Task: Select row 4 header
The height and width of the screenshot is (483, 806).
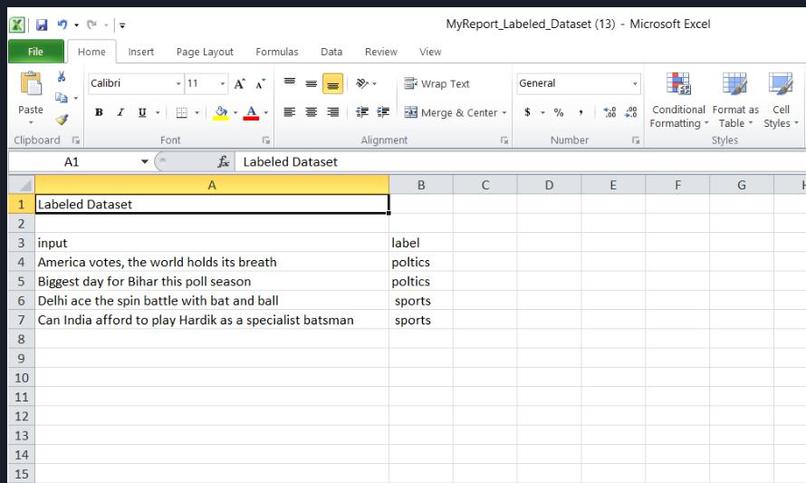Action: tap(21, 262)
